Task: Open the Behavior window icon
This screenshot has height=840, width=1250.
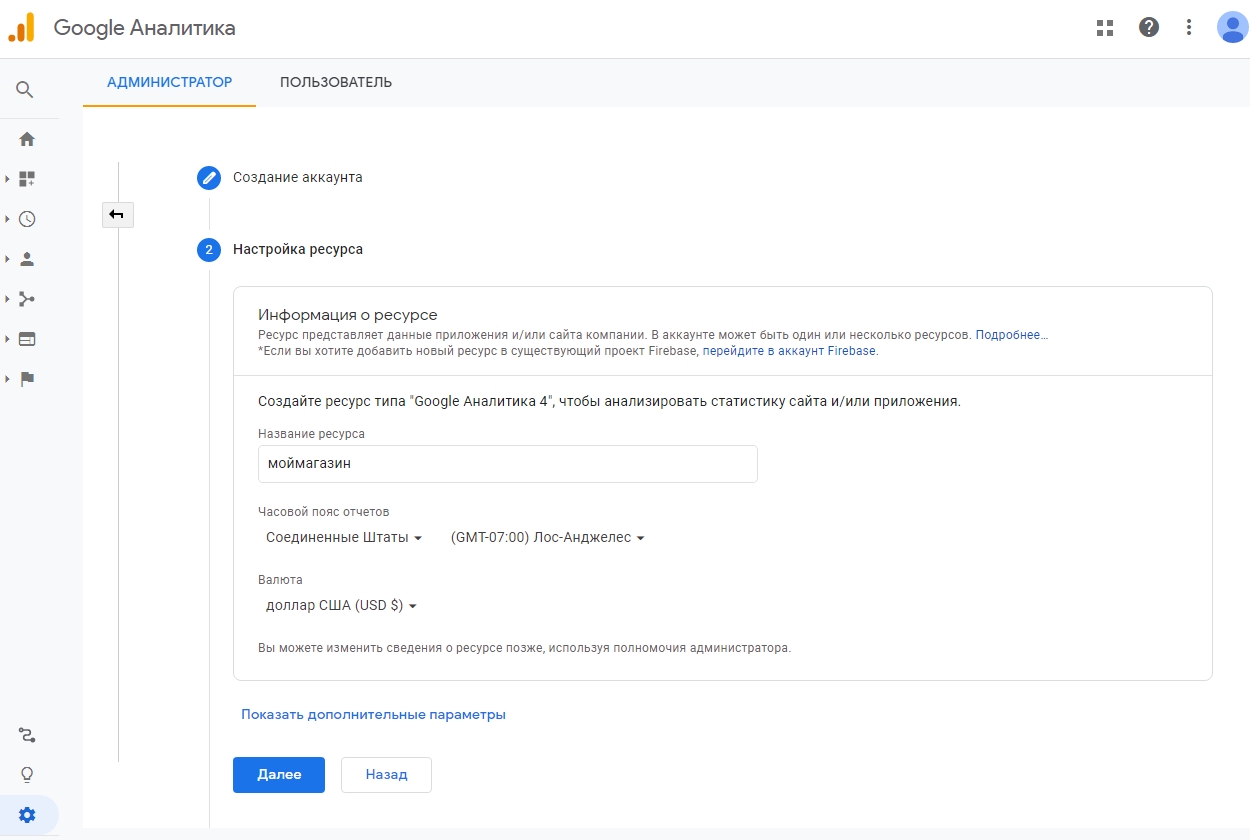Action: [27, 339]
